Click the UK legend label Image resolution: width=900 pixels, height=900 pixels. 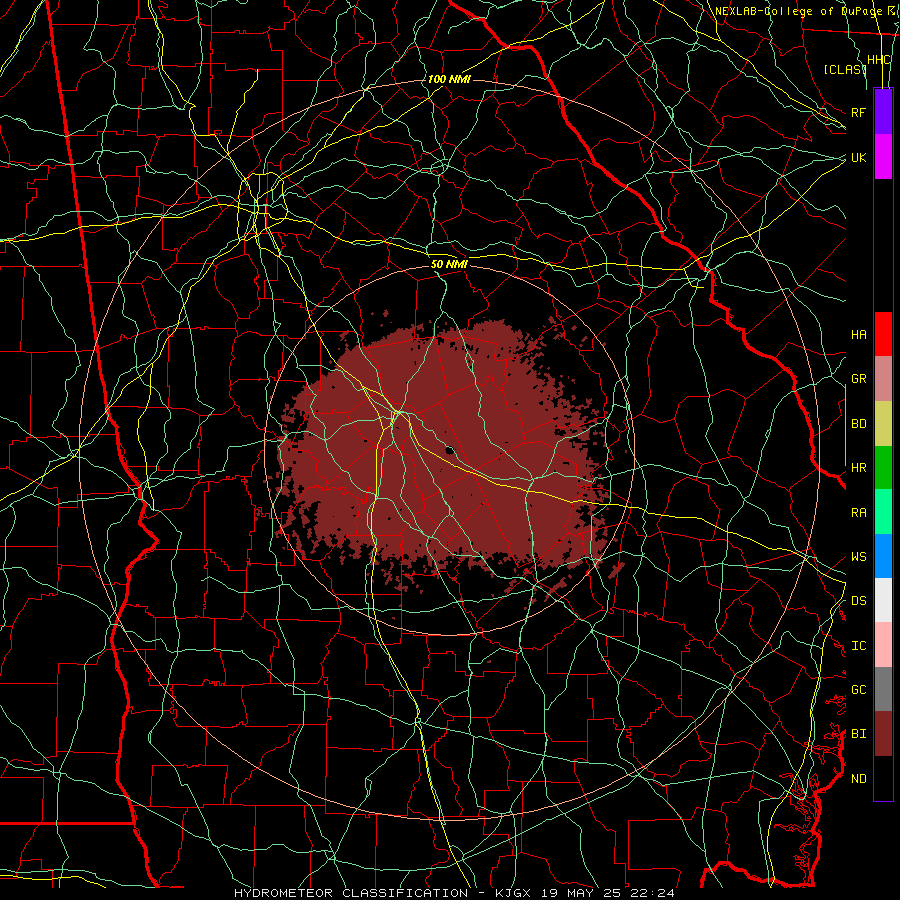tap(858, 157)
